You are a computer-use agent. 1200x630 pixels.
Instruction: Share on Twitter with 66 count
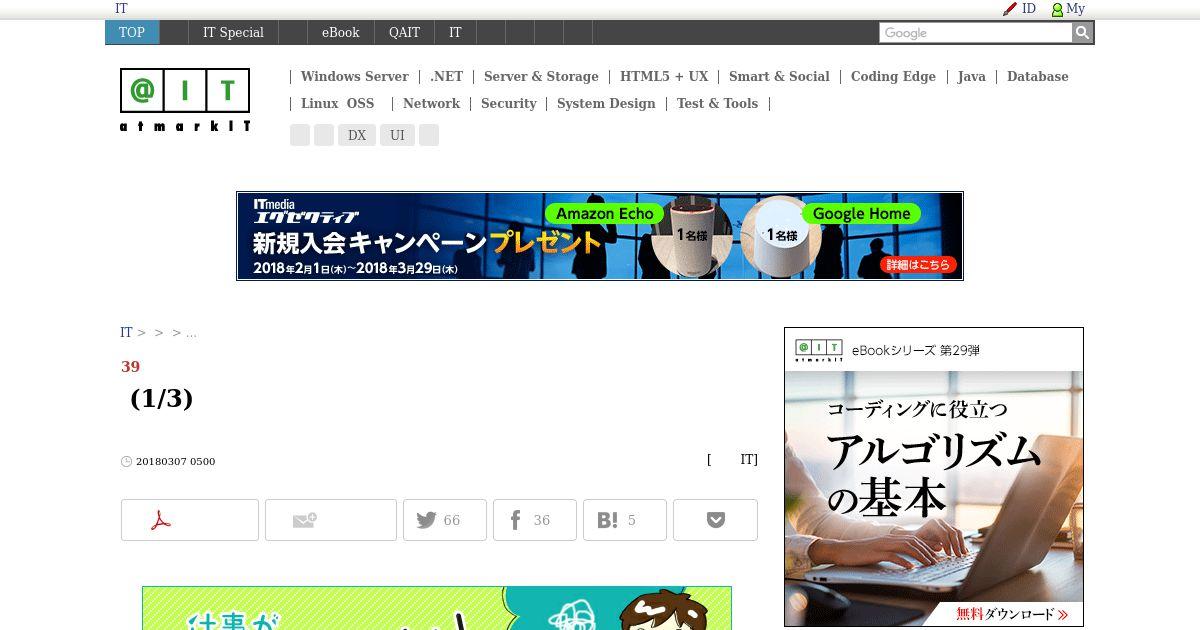(x=445, y=520)
